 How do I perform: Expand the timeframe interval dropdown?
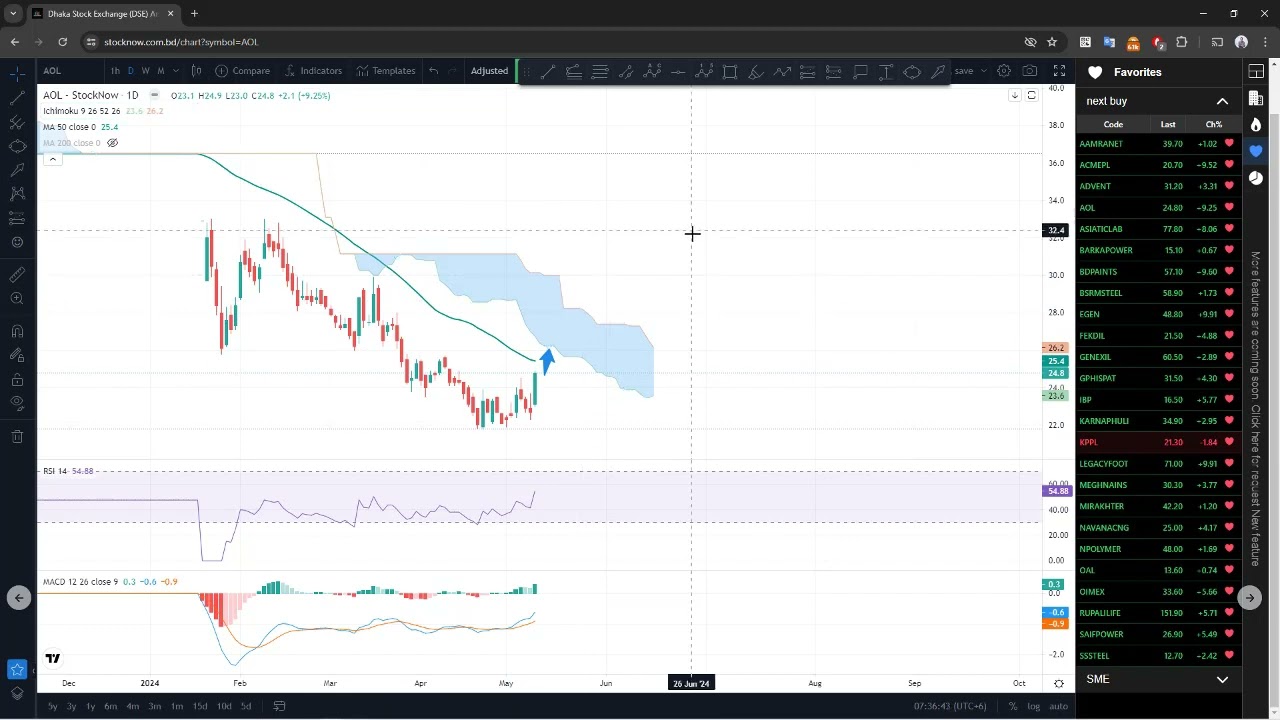click(x=176, y=71)
